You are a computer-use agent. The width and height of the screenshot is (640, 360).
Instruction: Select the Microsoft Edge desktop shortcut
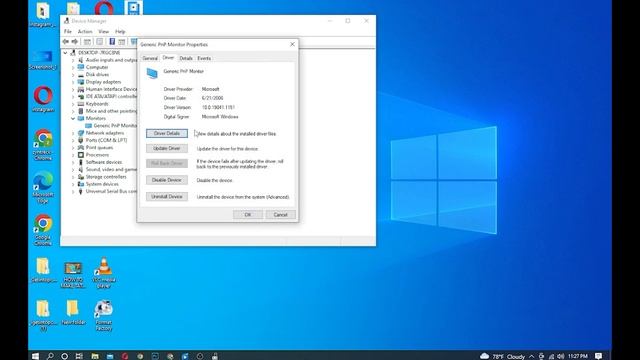click(x=43, y=187)
